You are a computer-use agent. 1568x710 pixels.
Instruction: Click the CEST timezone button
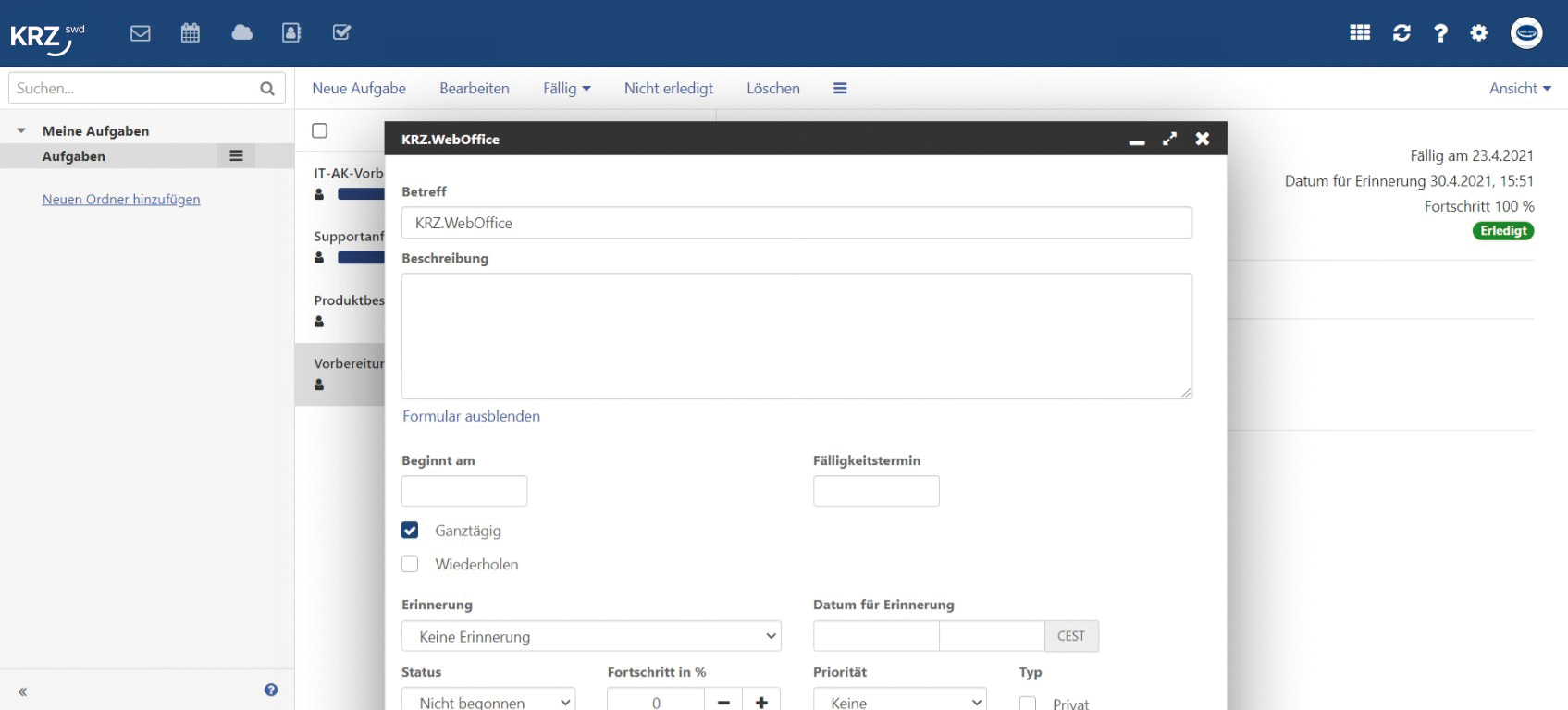(1071, 636)
